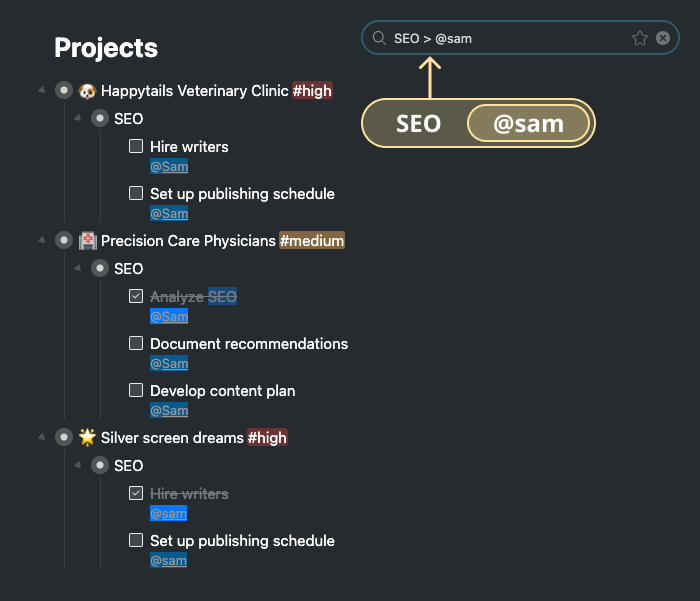700x601 pixels.
Task: Click "Happytails Veterinary Clinic" text
Action: tap(195, 91)
